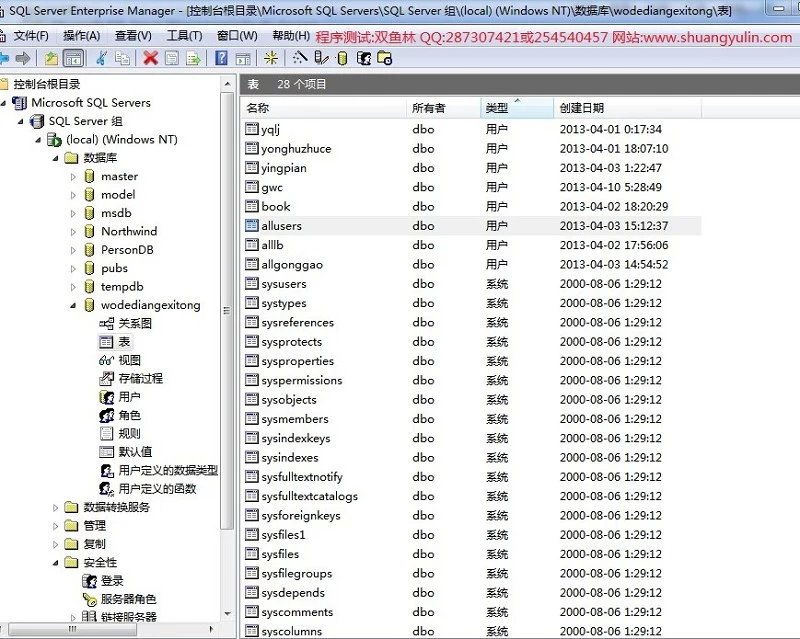Click the relationship diagram icon 关系图
Viewport: 800px width, 639px height.
click(107, 323)
